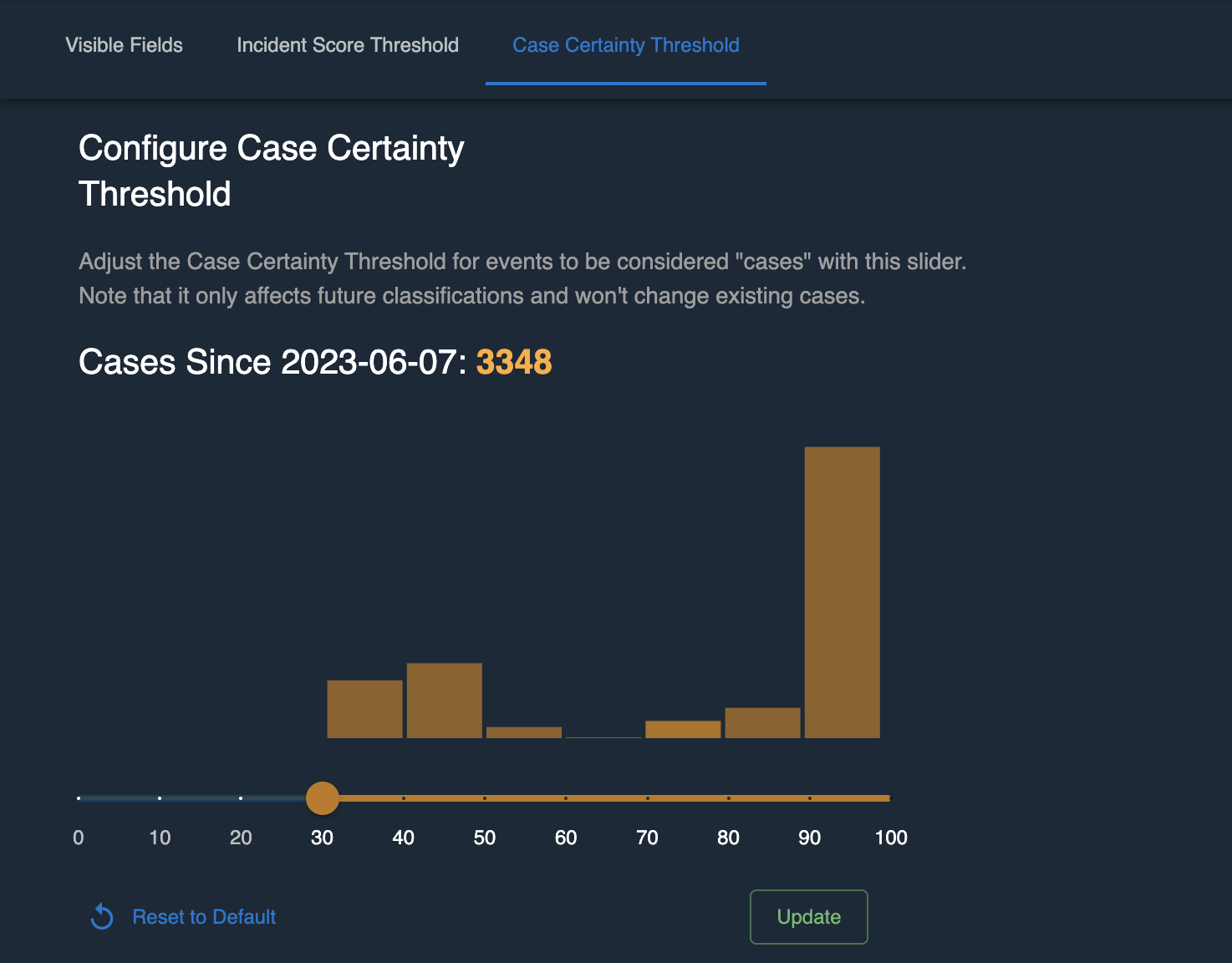This screenshot has height=963, width=1232.
Task: Click the highlighted histogram bar at 70-80
Action: pyautogui.click(x=683, y=729)
